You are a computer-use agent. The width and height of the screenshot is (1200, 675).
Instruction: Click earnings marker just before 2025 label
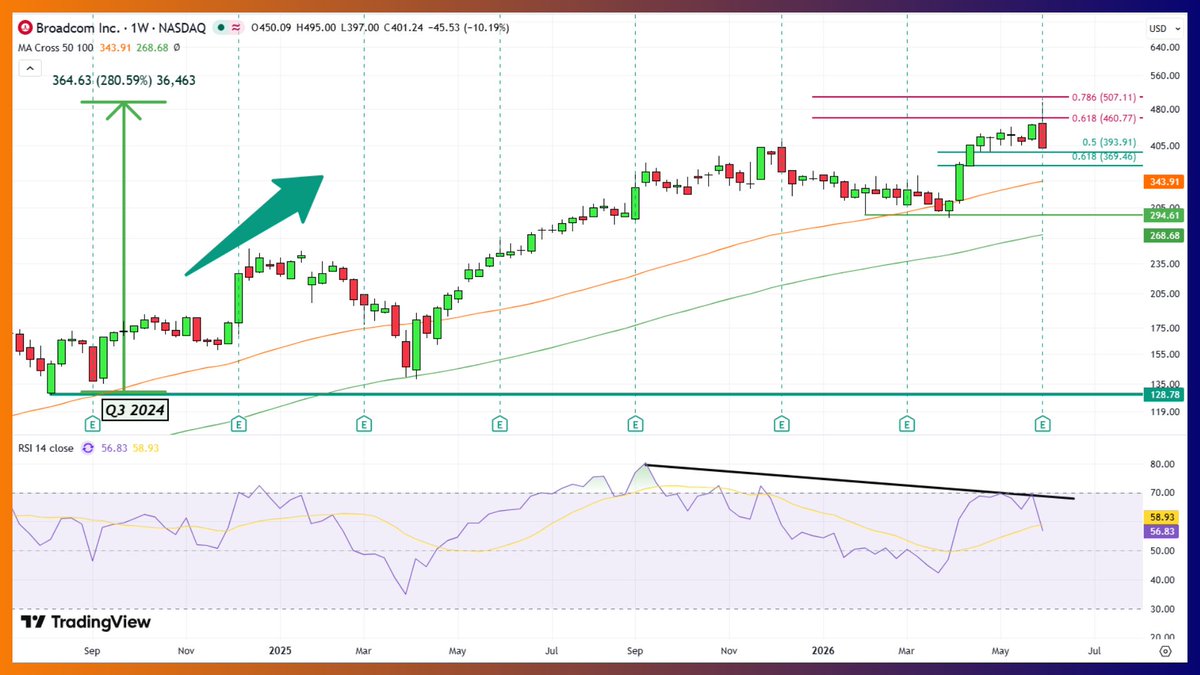pyautogui.click(x=239, y=424)
